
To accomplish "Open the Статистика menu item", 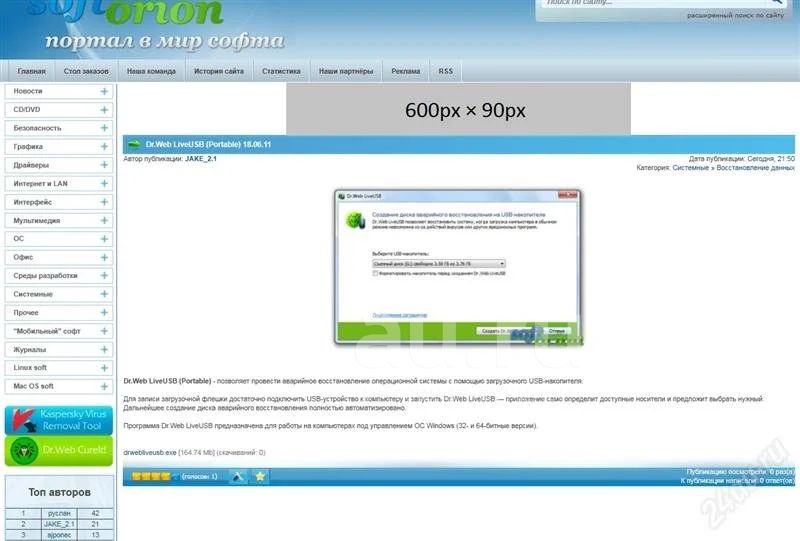I will 281,71.
